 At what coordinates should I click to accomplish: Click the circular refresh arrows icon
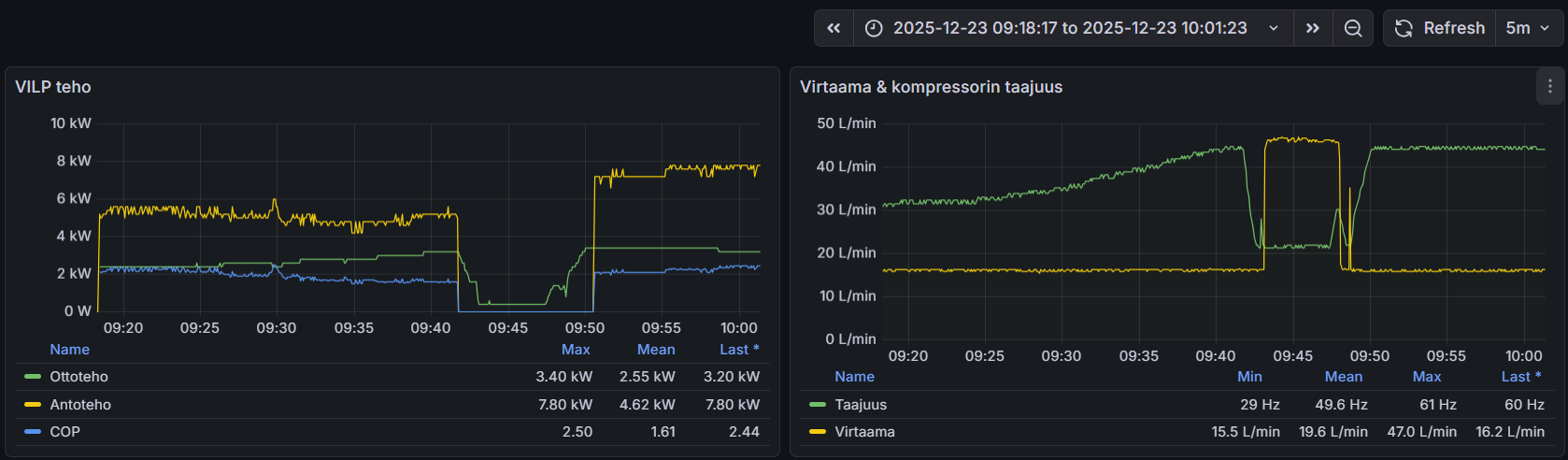pos(1404,28)
